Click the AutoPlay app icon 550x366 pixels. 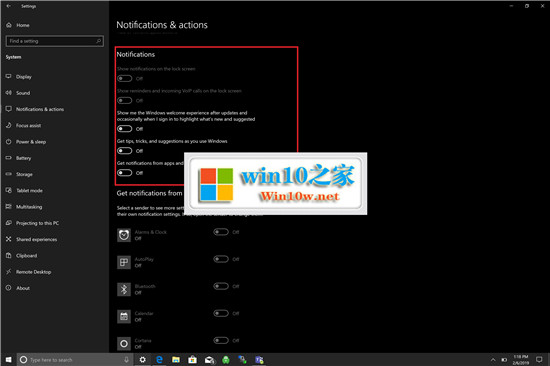[x=124, y=262]
